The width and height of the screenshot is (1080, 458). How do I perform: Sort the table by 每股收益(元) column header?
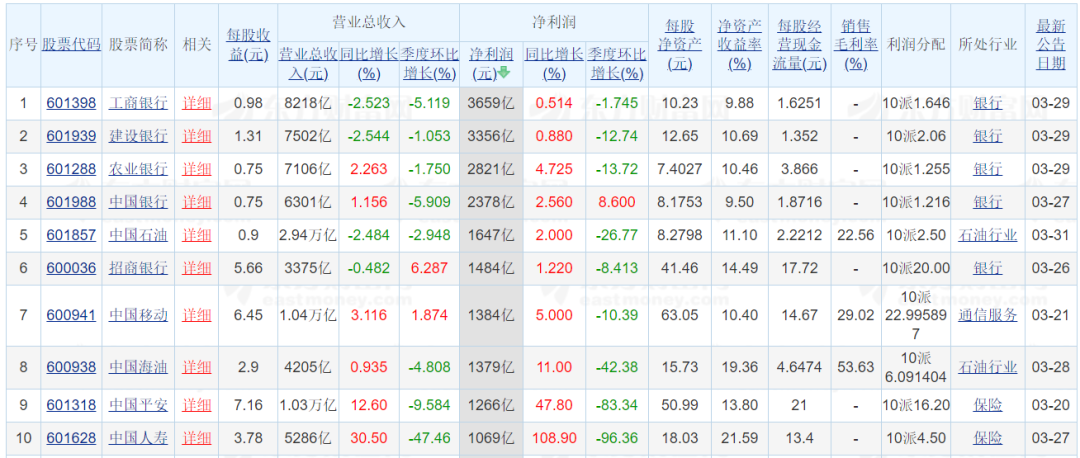pos(248,45)
